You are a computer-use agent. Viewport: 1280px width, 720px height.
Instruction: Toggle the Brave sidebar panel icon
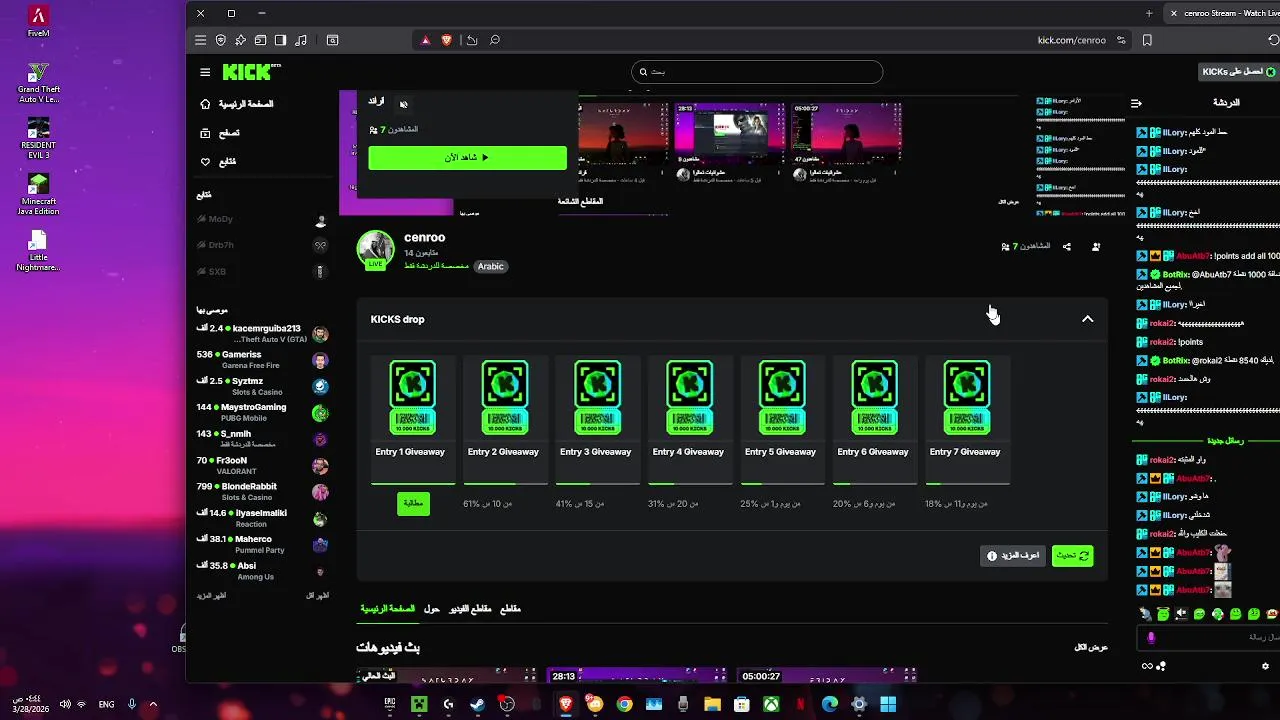coord(281,40)
